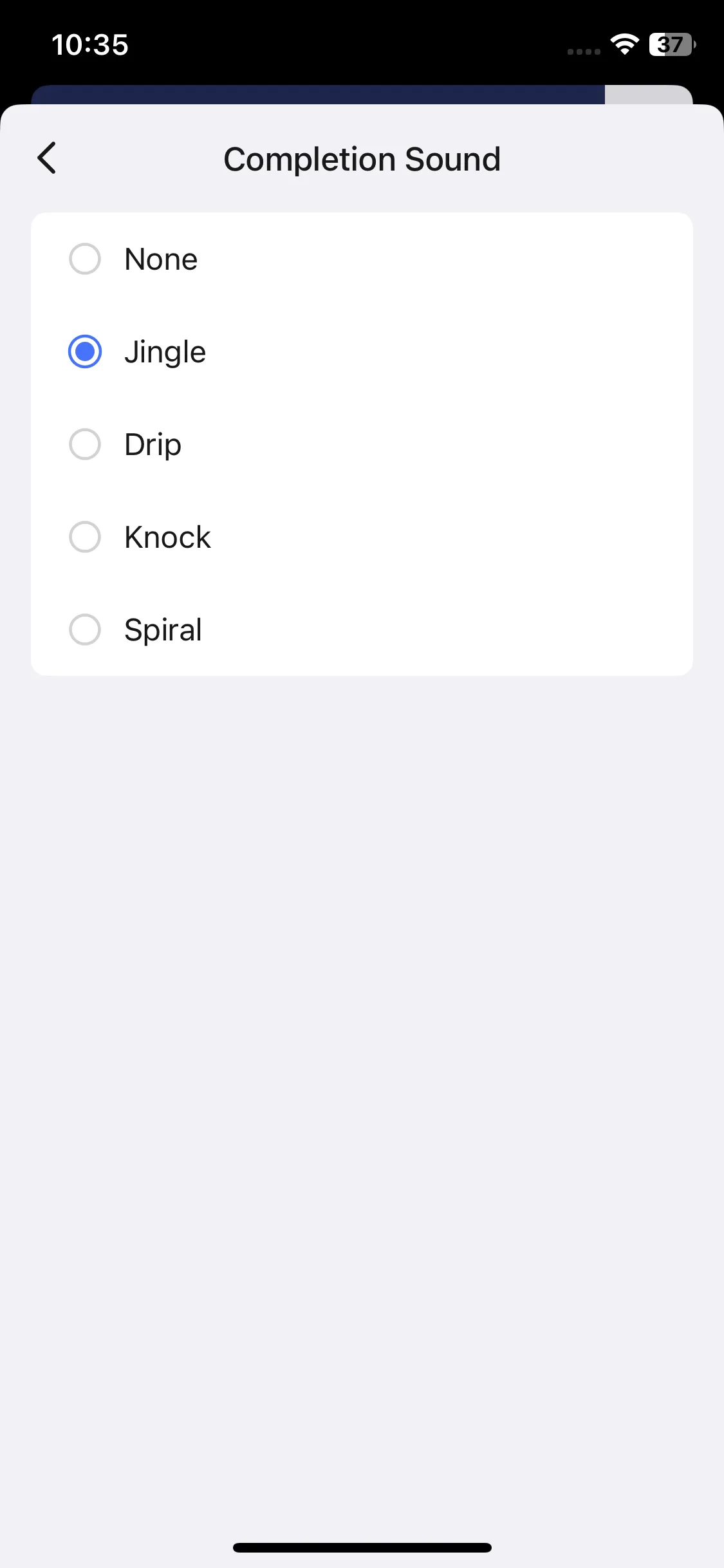Click the Drip sound label

click(x=153, y=445)
